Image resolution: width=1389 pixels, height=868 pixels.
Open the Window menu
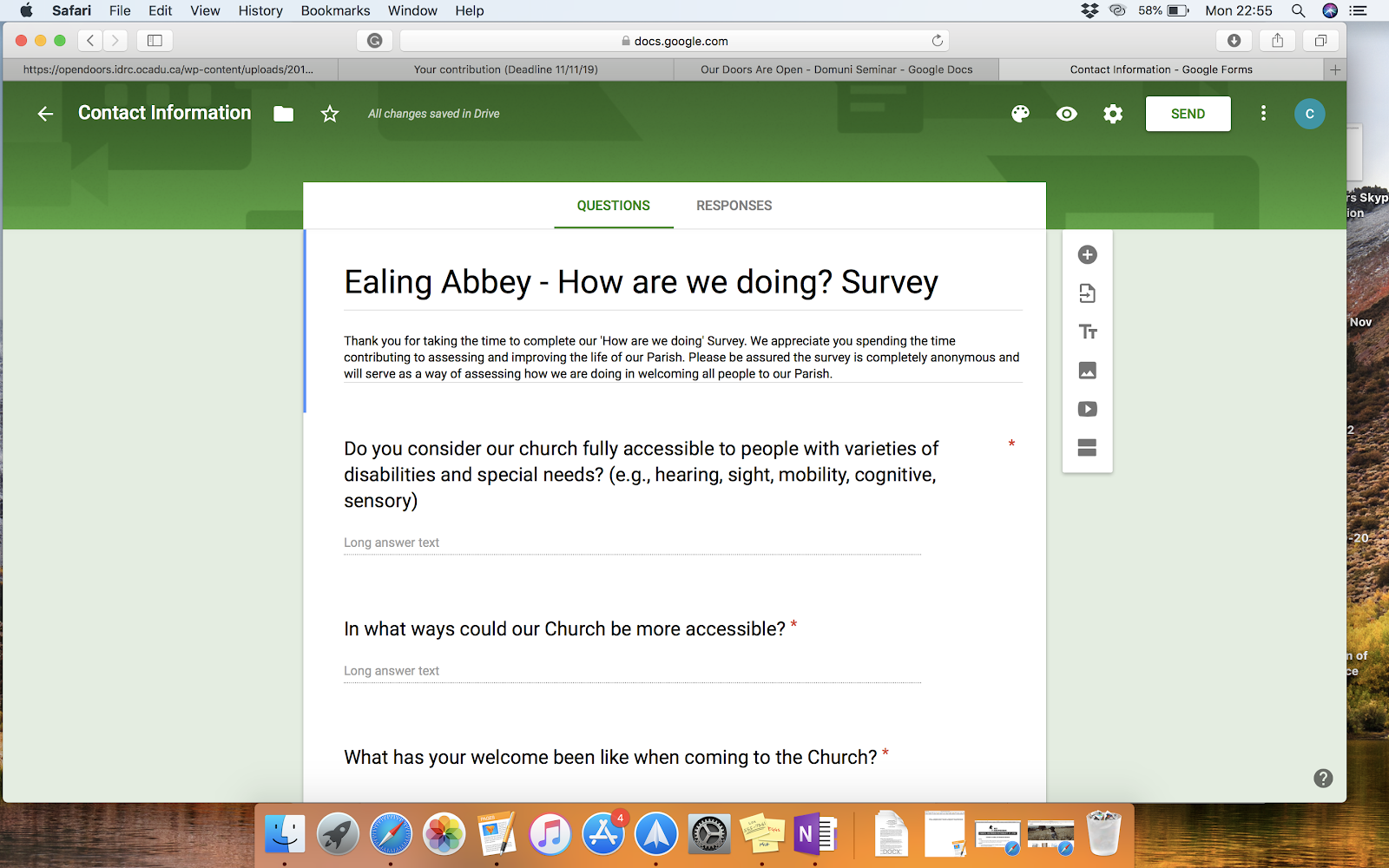[x=412, y=10]
